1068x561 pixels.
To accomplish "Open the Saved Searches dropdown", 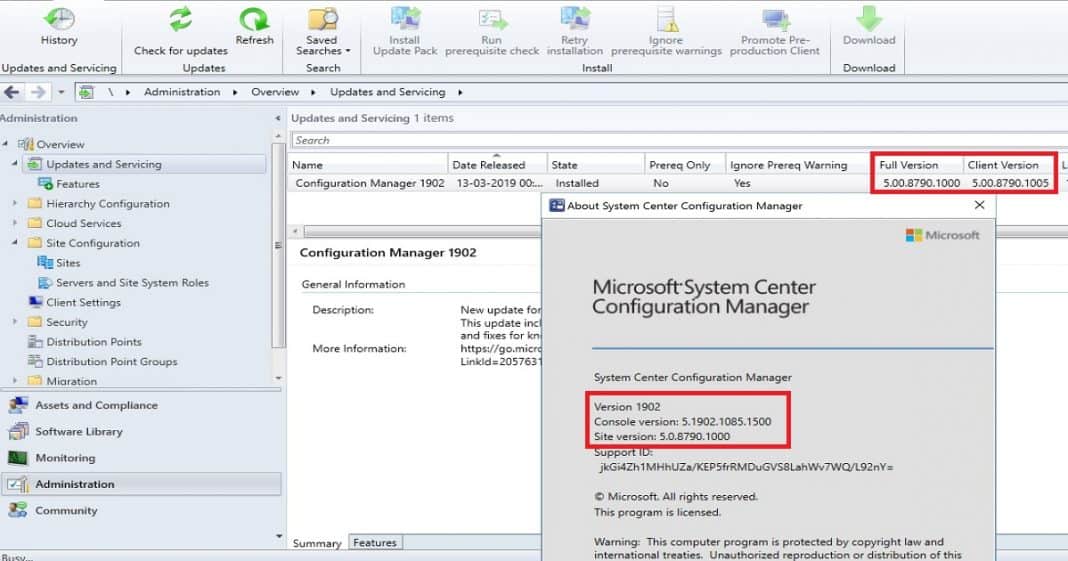I will tap(323, 31).
